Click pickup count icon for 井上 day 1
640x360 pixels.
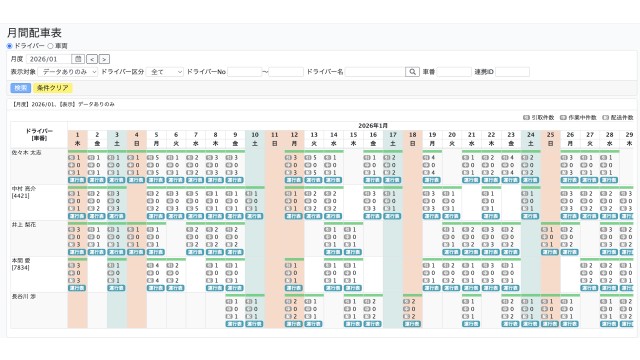click(71, 229)
